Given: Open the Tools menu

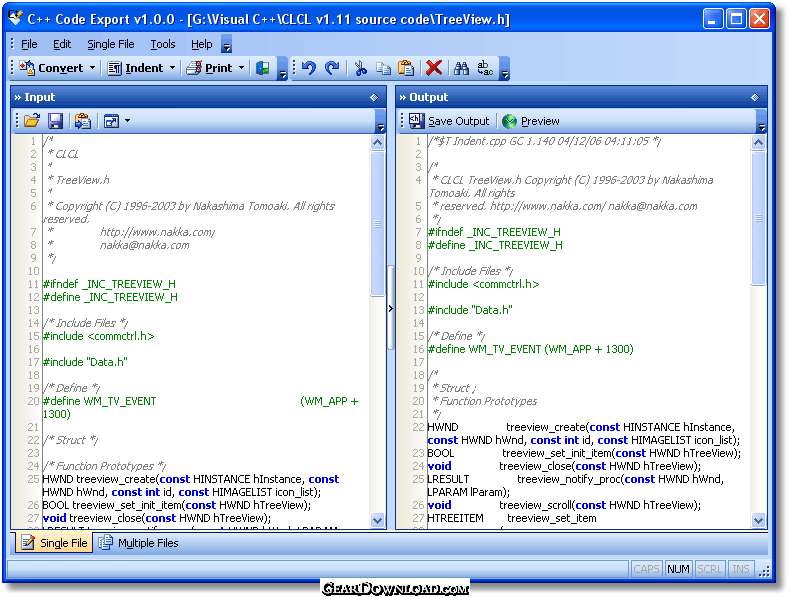Looking at the screenshot, I should coord(163,44).
